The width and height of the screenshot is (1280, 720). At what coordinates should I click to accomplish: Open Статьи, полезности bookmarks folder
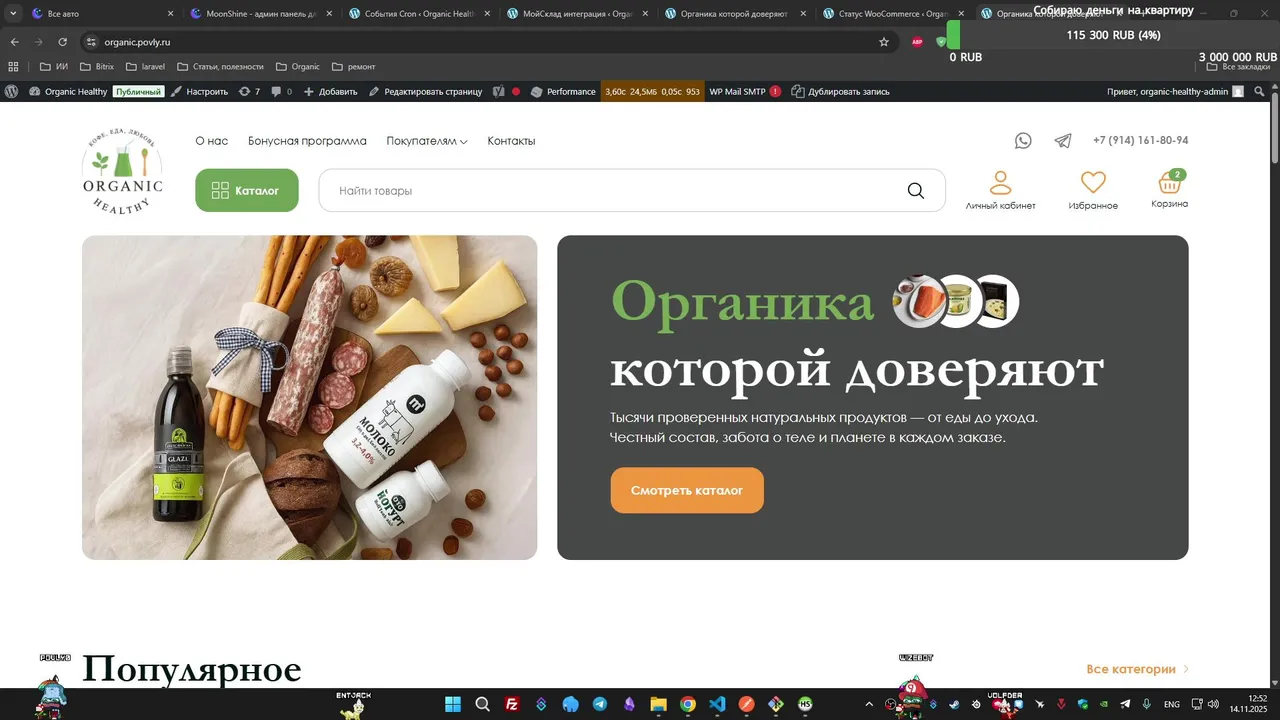point(220,67)
